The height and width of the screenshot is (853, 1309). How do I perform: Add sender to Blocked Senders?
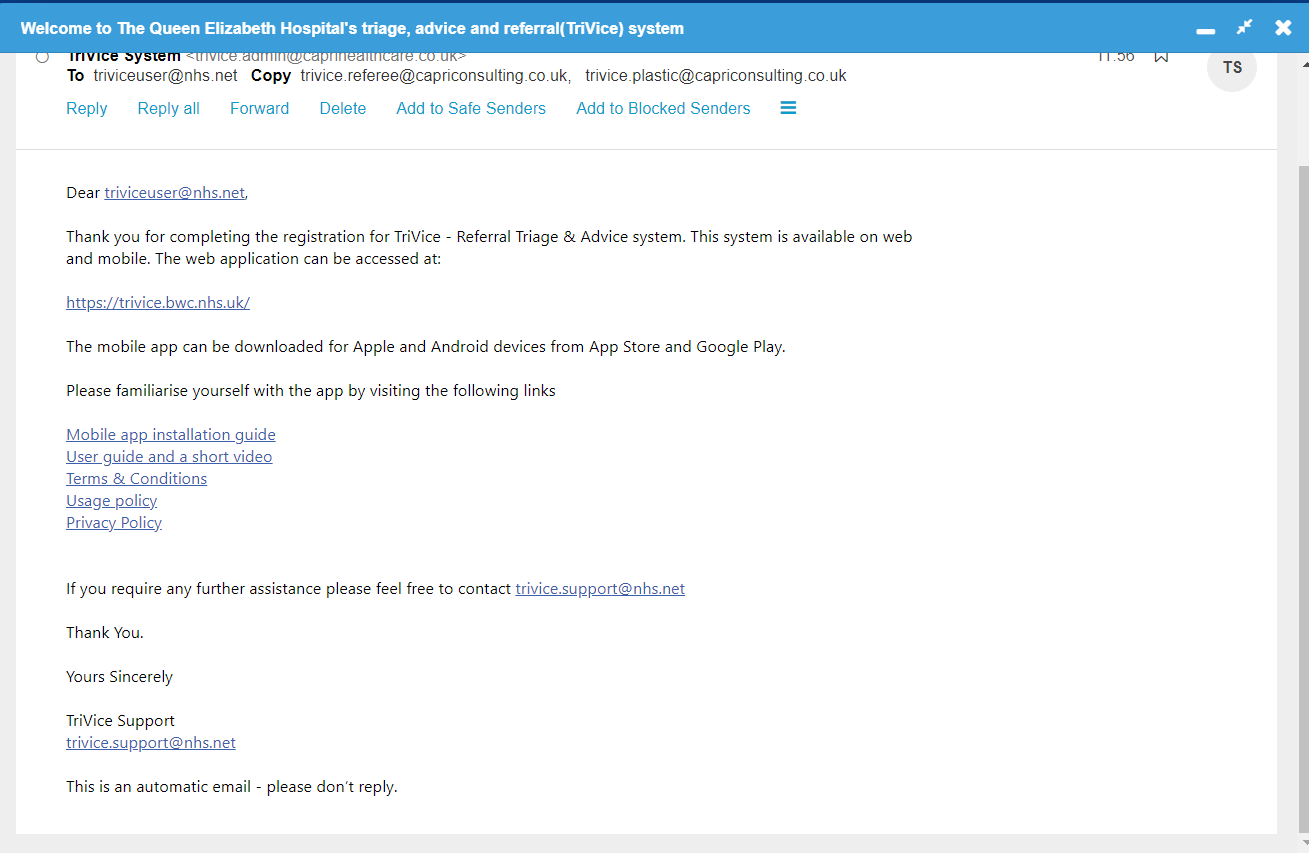[x=663, y=108]
